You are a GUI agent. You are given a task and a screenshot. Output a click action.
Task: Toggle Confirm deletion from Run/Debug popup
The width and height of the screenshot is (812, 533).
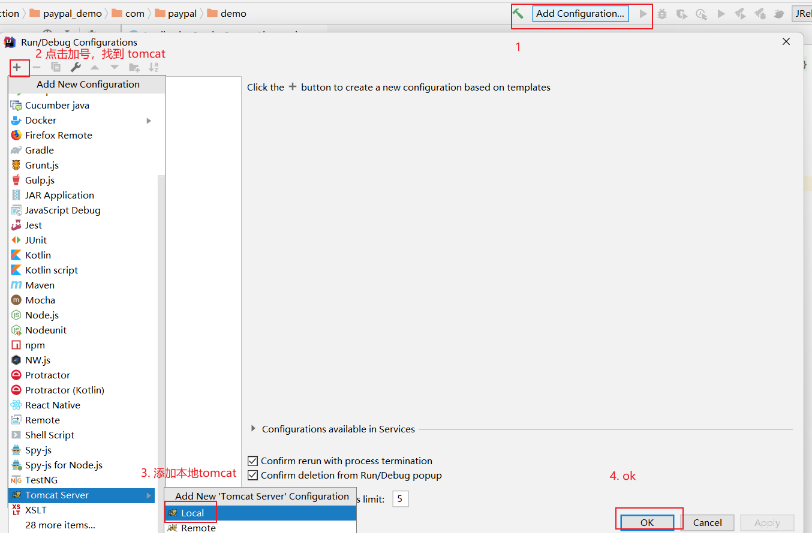pyautogui.click(x=253, y=475)
